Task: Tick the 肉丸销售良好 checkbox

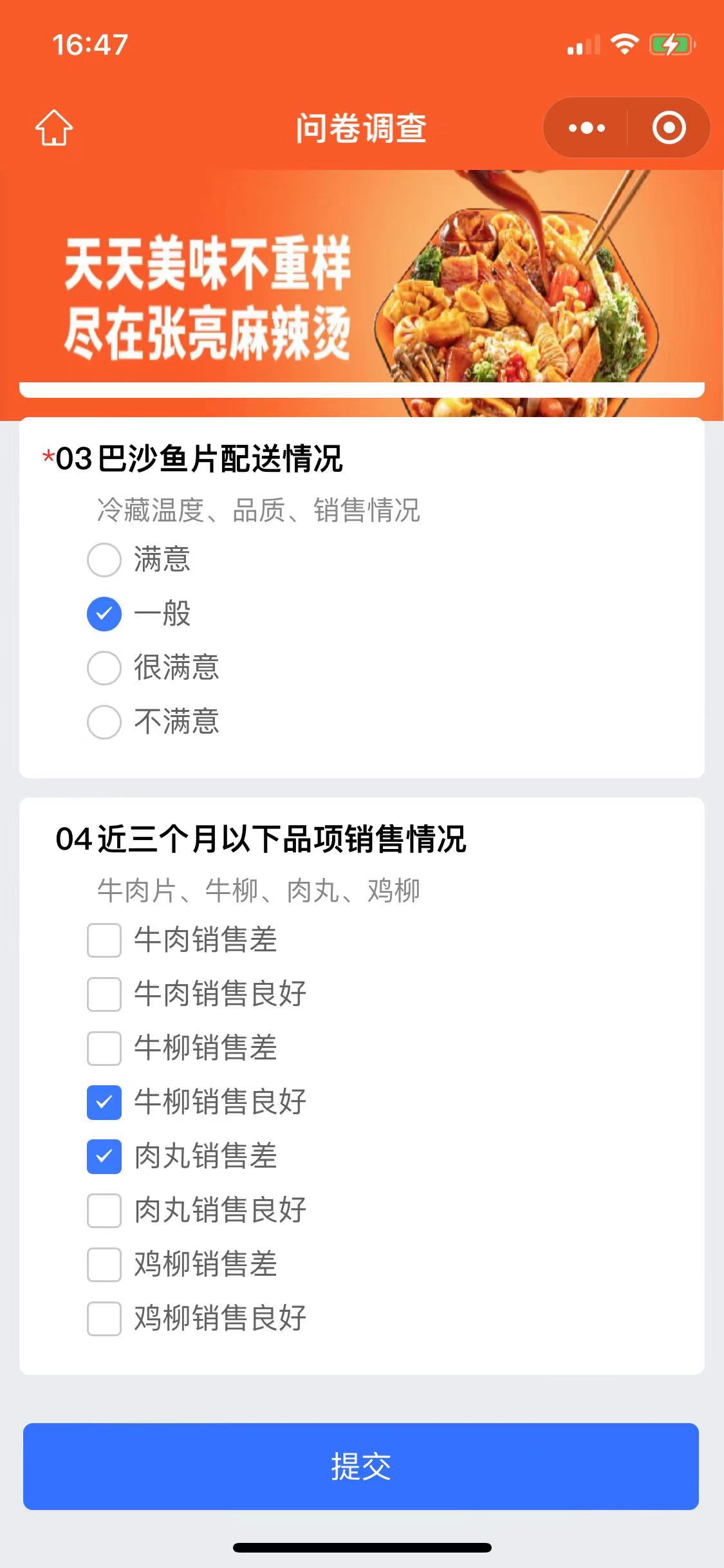Action: point(104,1210)
